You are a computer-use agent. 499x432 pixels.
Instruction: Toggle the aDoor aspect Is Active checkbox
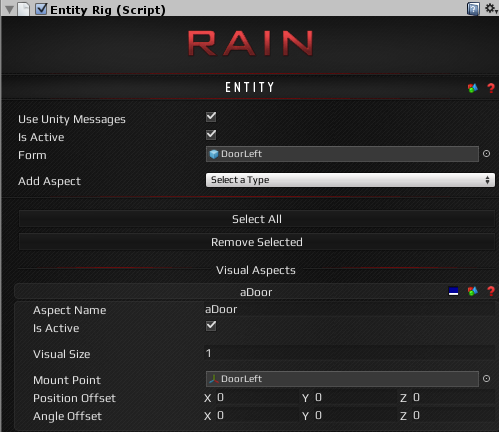[x=211, y=326]
